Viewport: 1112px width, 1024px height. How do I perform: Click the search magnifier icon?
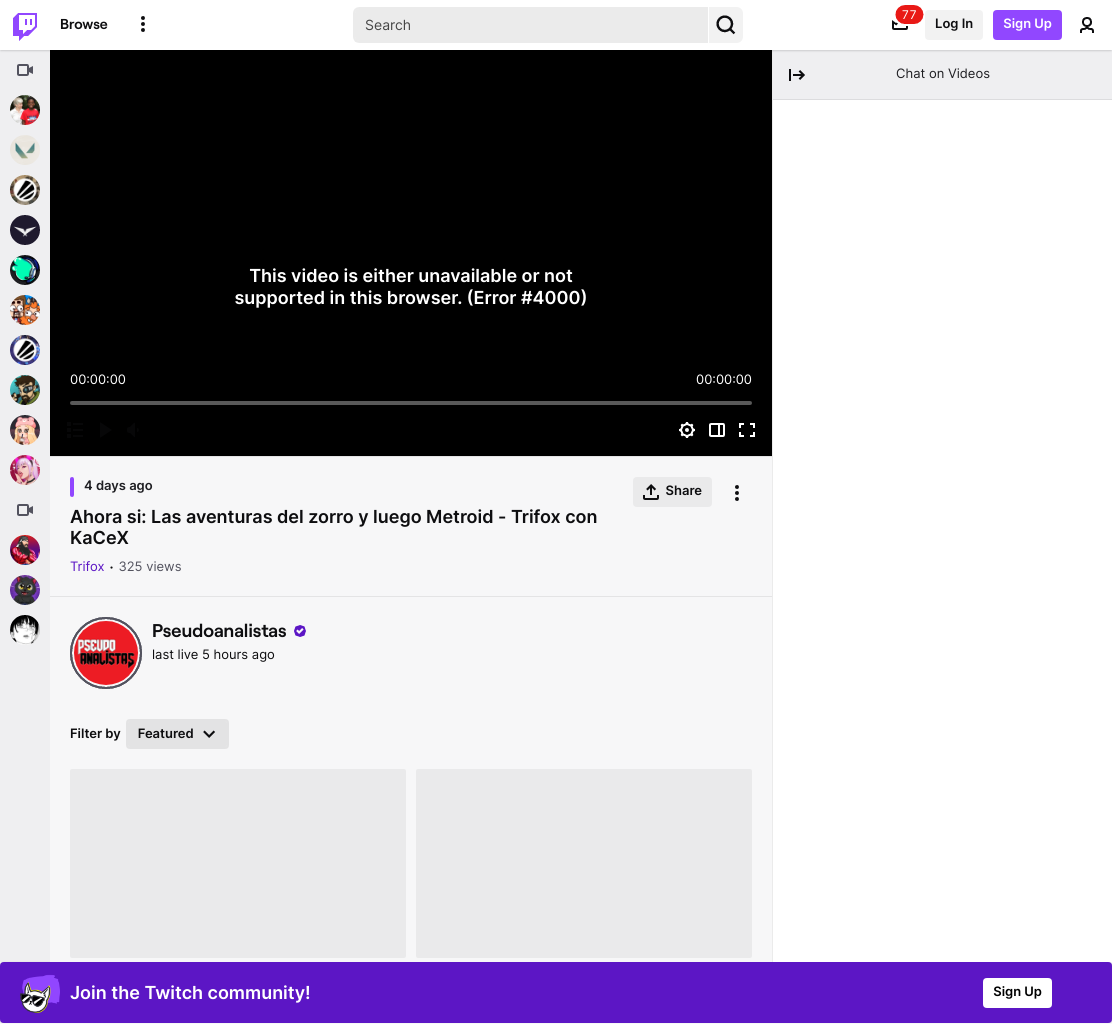[x=725, y=25]
